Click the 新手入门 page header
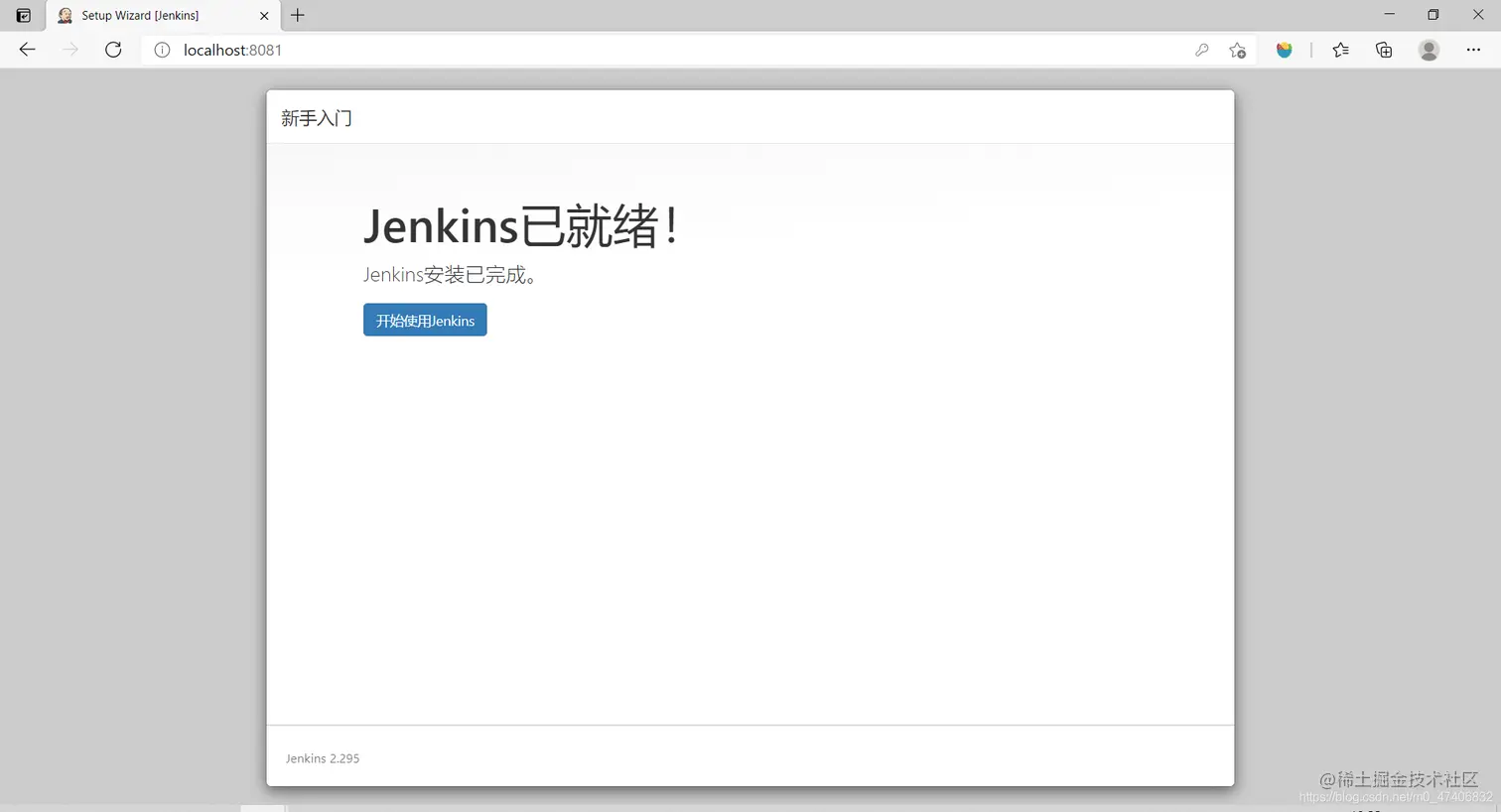 click(x=316, y=117)
